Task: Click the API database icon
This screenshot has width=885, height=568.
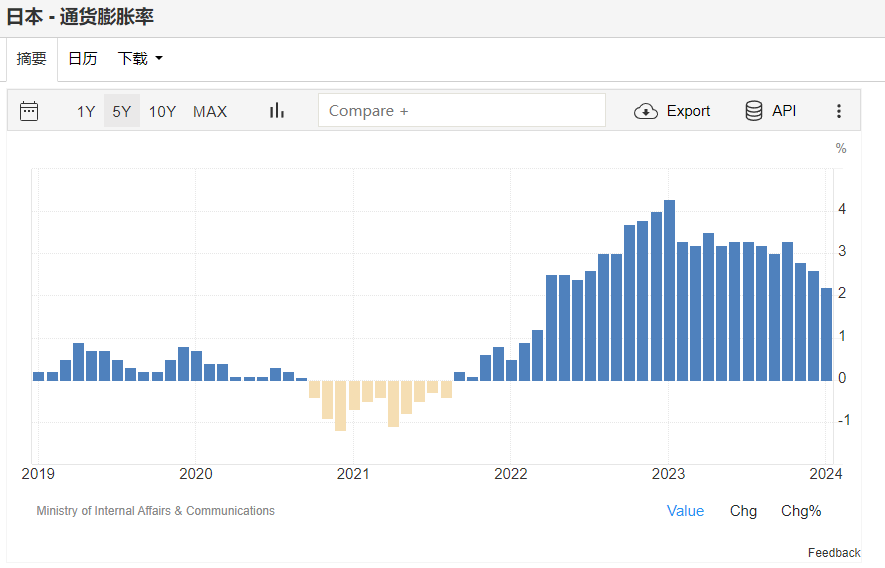Action: pyautogui.click(x=754, y=111)
